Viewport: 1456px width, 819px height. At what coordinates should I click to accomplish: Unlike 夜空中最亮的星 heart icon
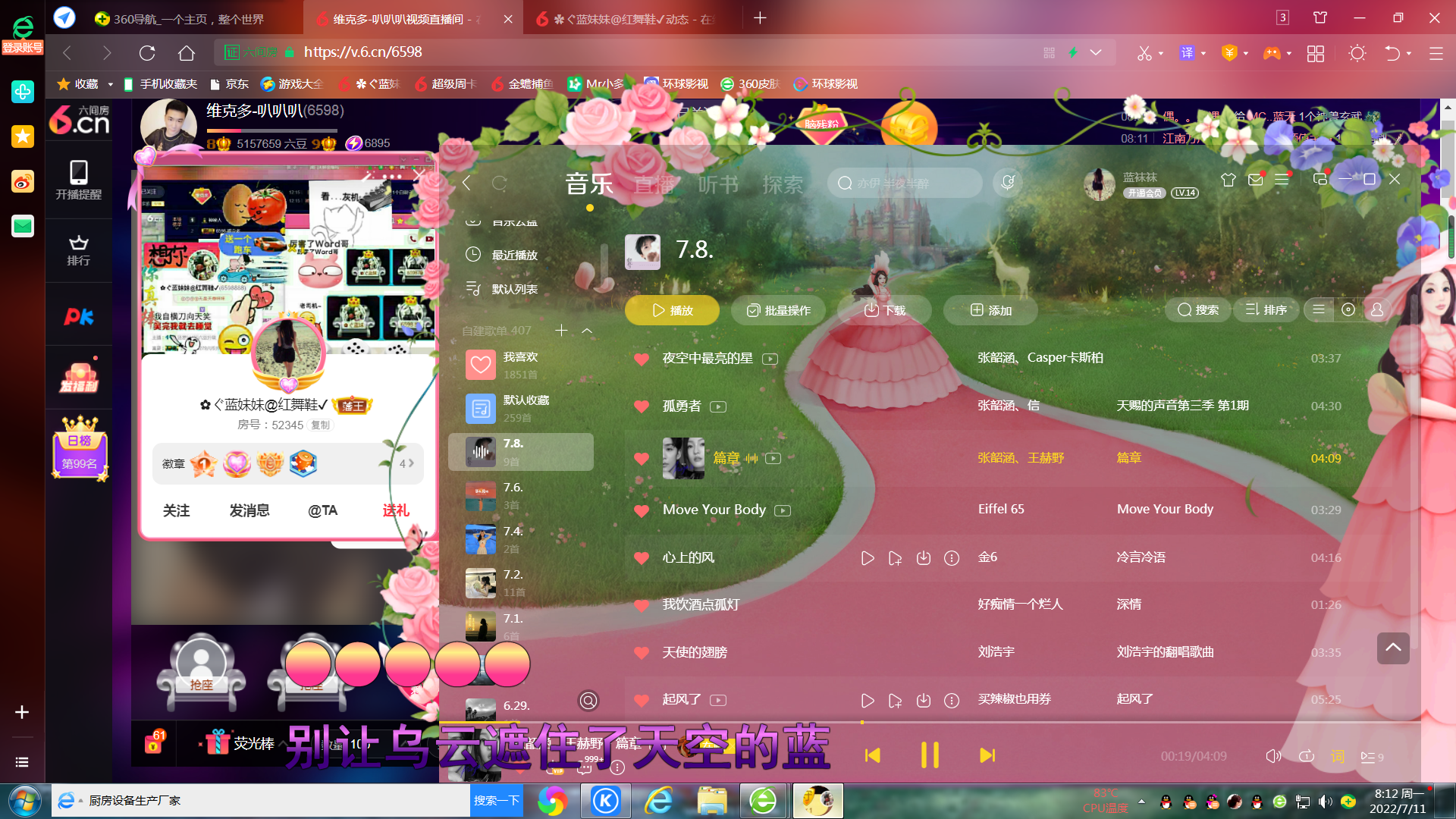tap(642, 359)
